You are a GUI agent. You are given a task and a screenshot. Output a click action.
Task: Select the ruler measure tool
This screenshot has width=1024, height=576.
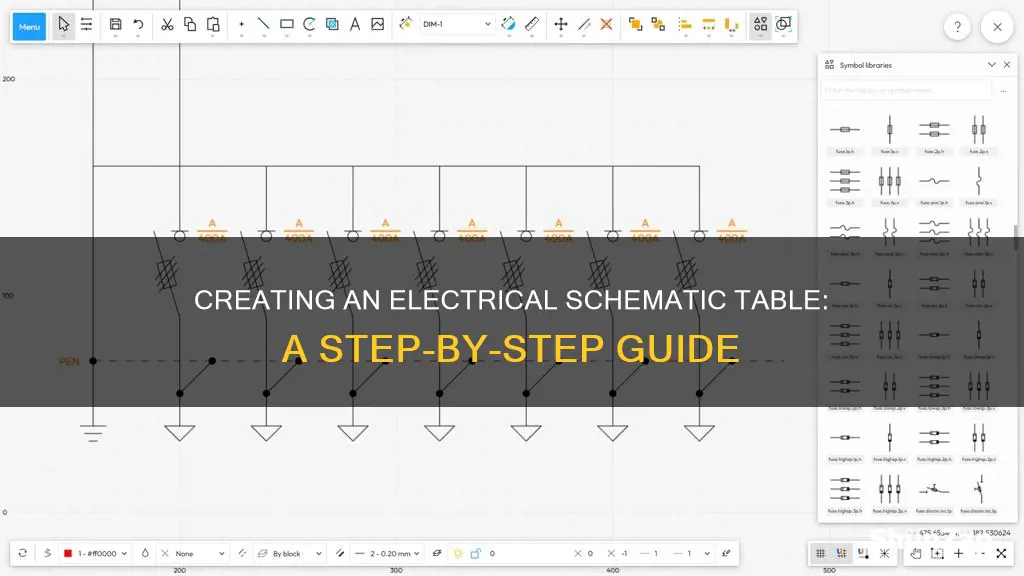tap(532, 25)
